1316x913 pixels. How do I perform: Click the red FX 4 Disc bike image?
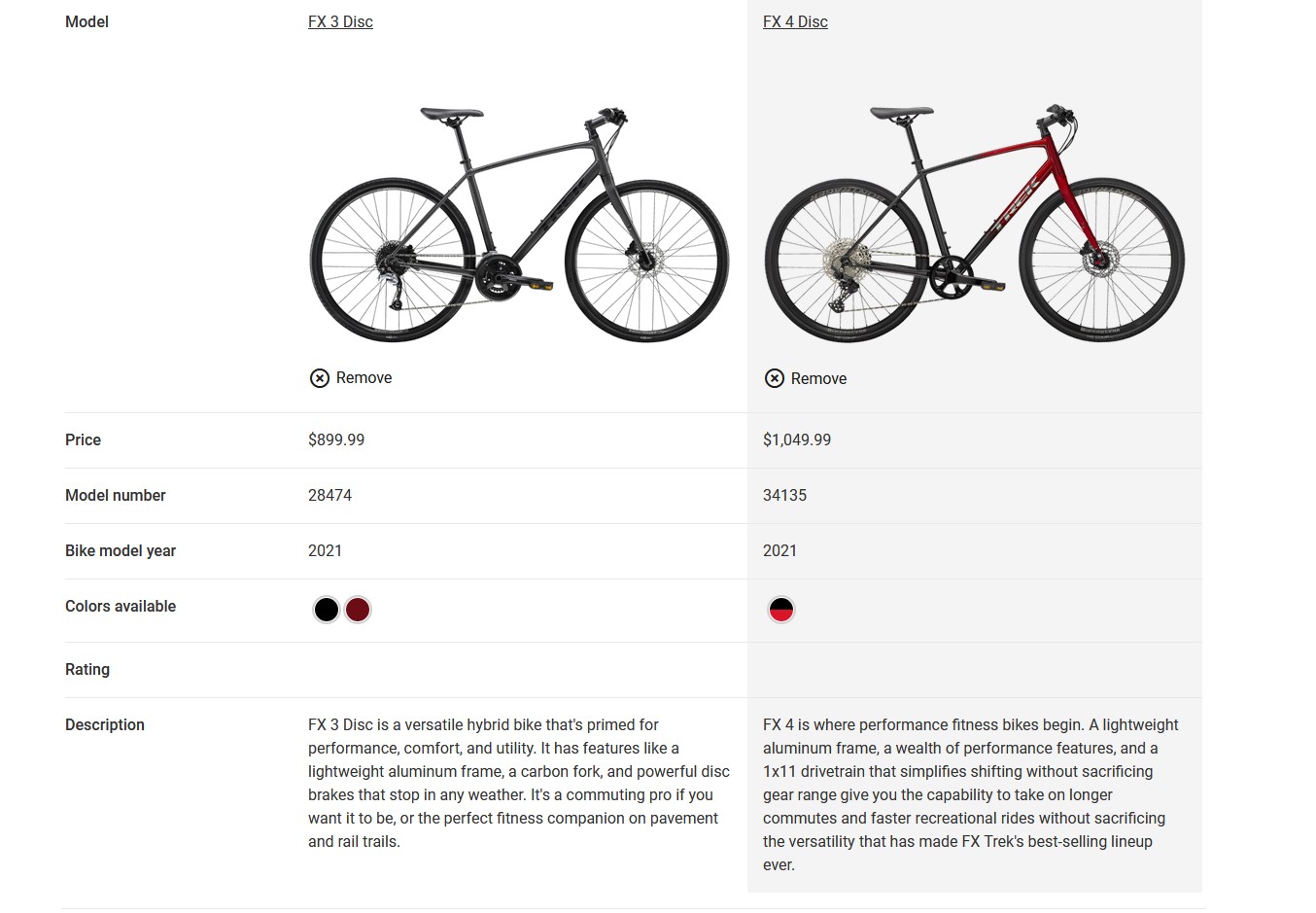(x=974, y=223)
